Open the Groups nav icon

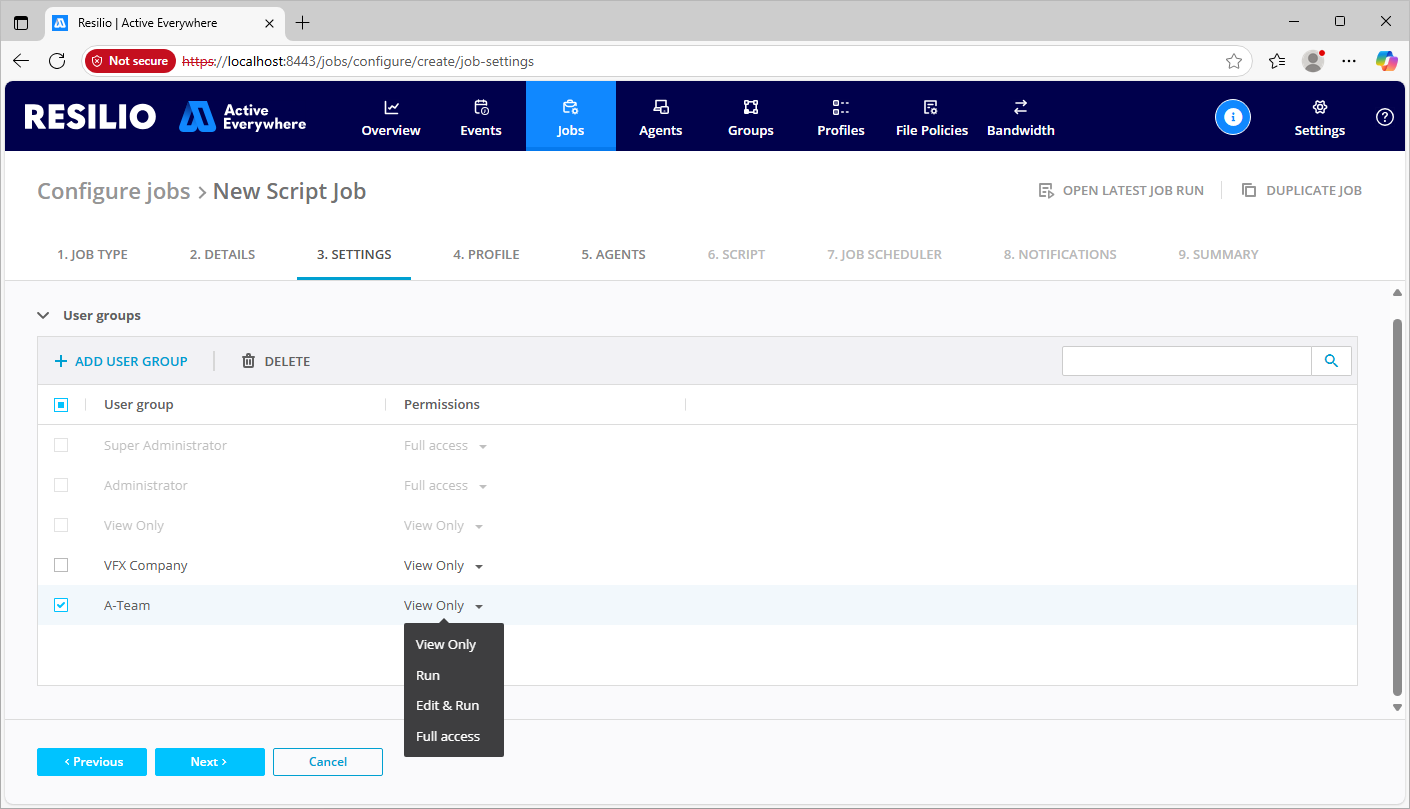[750, 108]
